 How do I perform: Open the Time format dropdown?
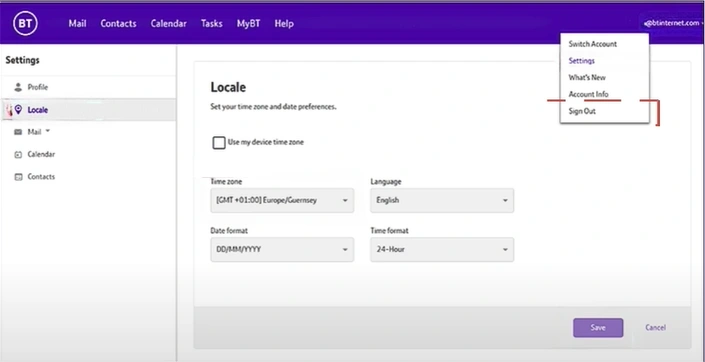pyautogui.click(x=442, y=250)
